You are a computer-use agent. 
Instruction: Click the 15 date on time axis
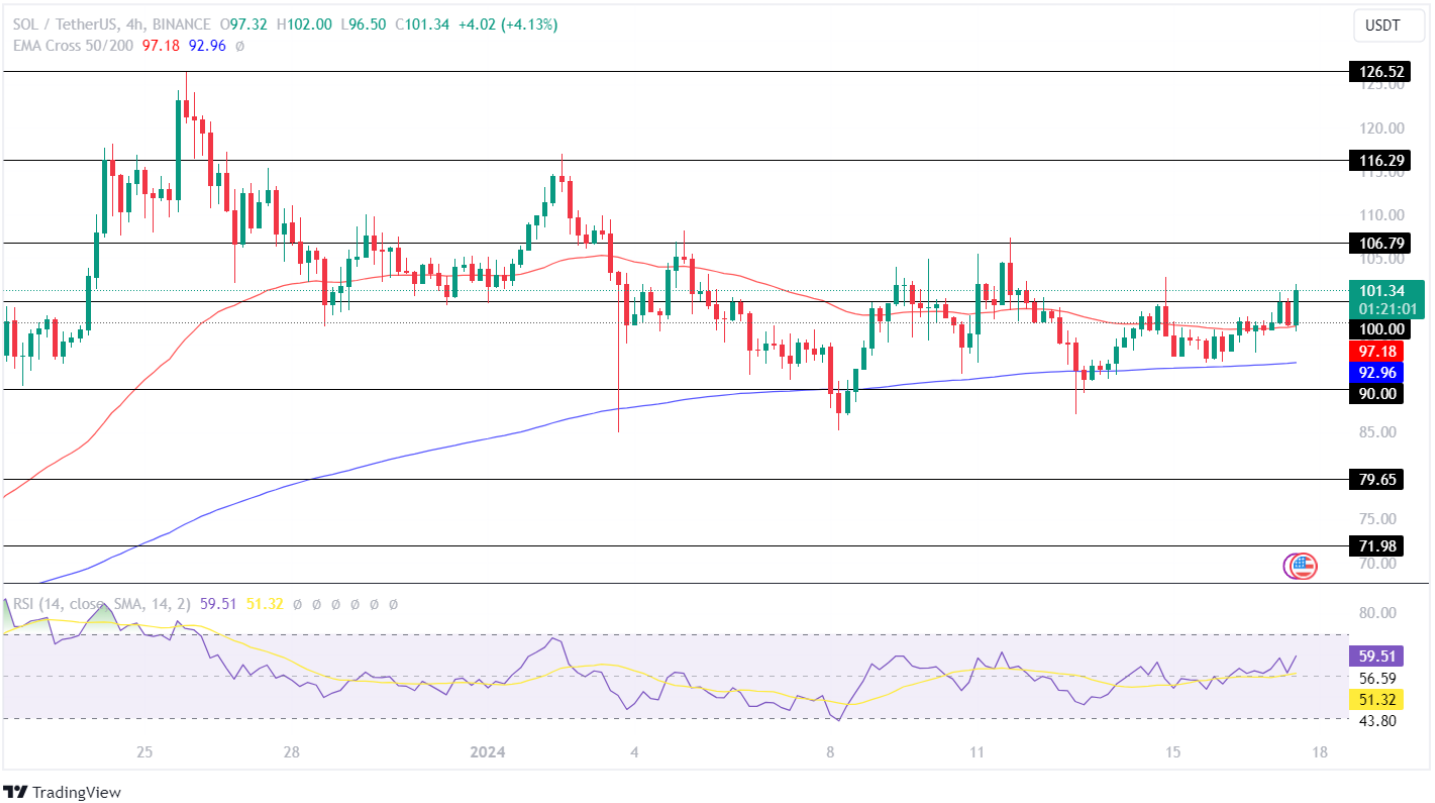[1173, 752]
